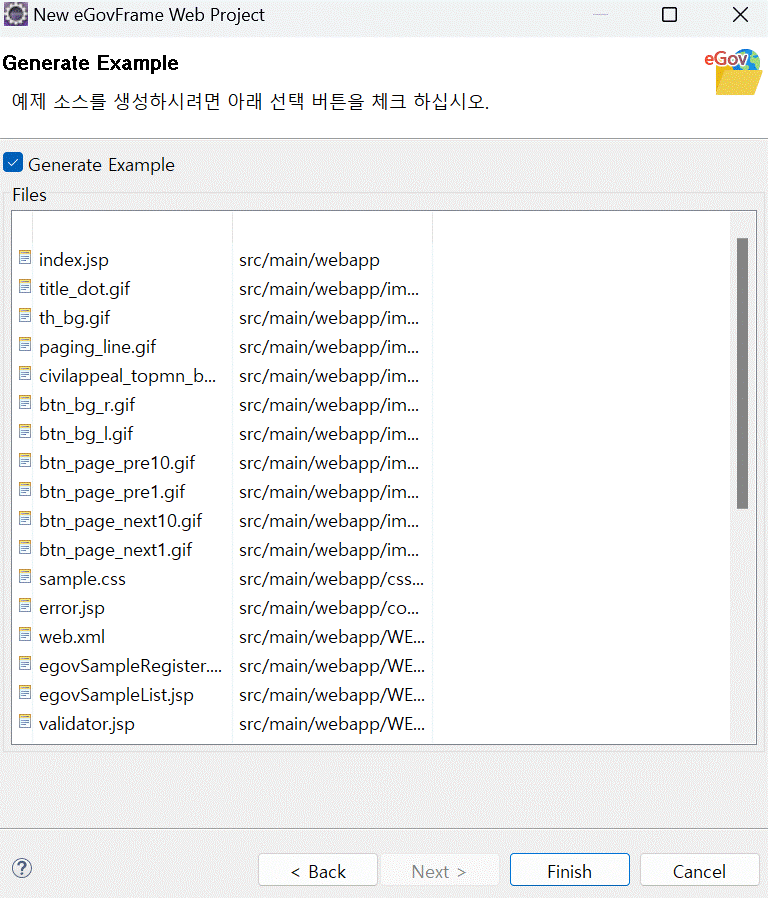Click the file icon beside paging_line.gif
The height and width of the screenshot is (898, 768).
tap(25, 345)
